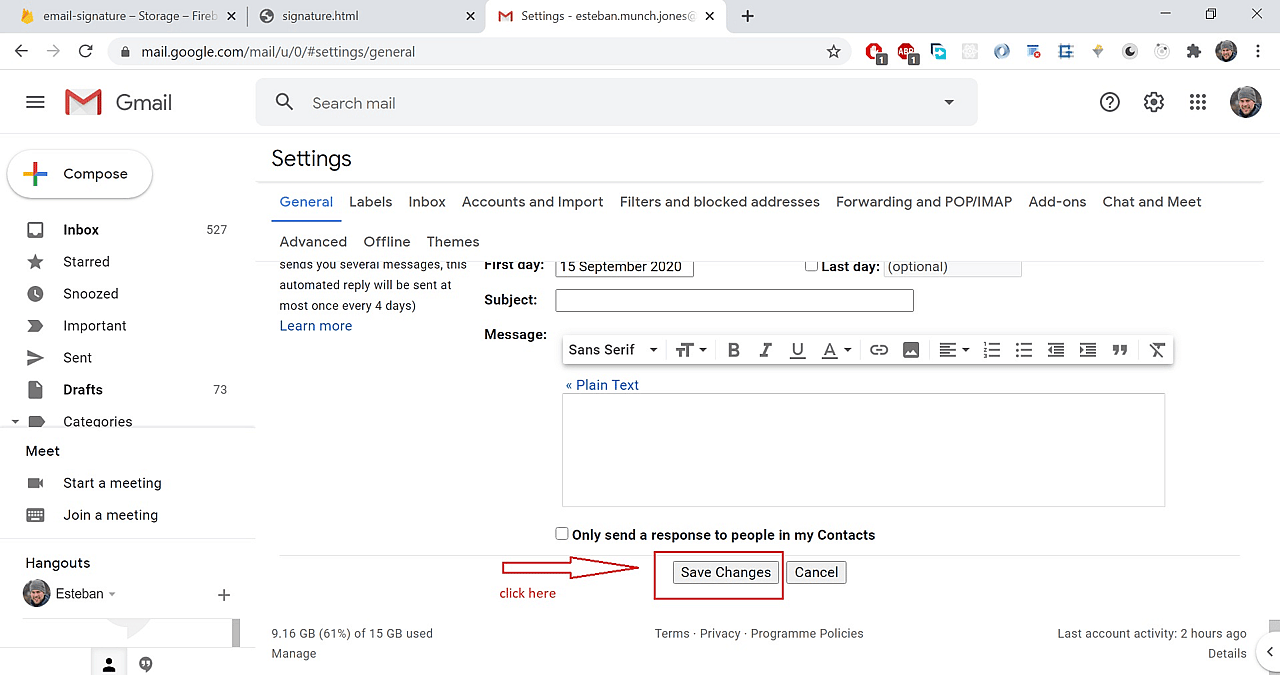Image resolution: width=1280 pixels, height=675 pixels.
Task: Open Gmail Support help icon
Action: [1109, 102]
